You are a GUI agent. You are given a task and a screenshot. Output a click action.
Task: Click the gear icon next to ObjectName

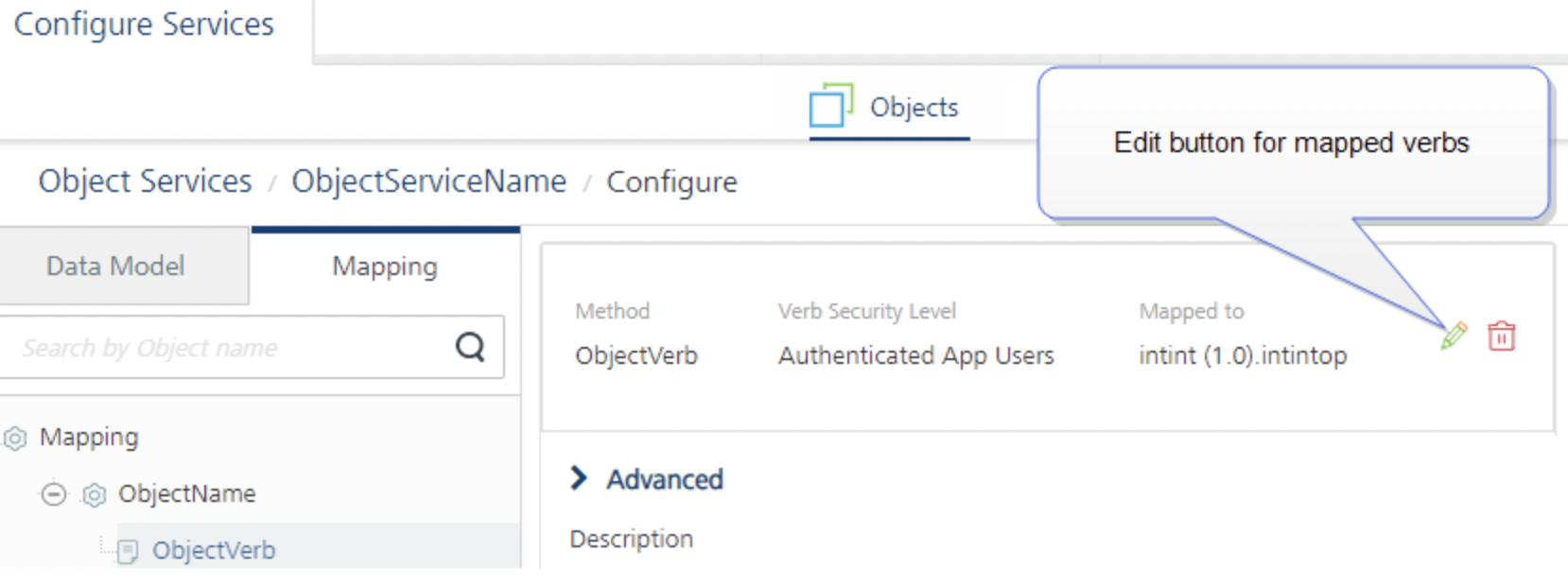[94, 494]
